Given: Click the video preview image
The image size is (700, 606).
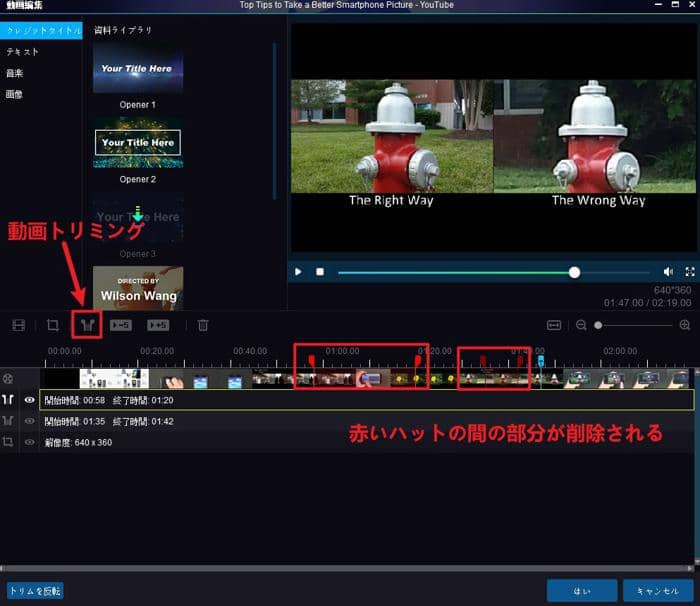Looking at the screenshot, I should tap(493, 138).
